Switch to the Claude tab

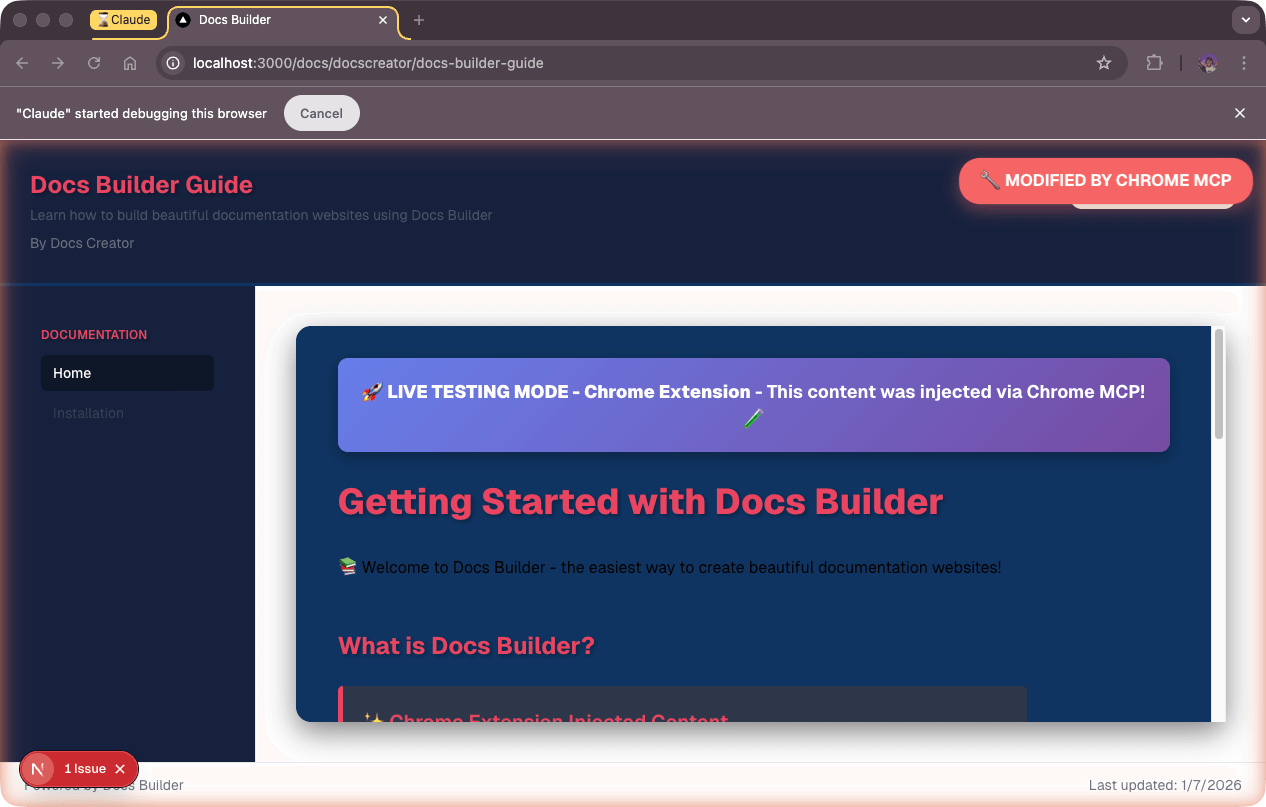pos(124,19)
